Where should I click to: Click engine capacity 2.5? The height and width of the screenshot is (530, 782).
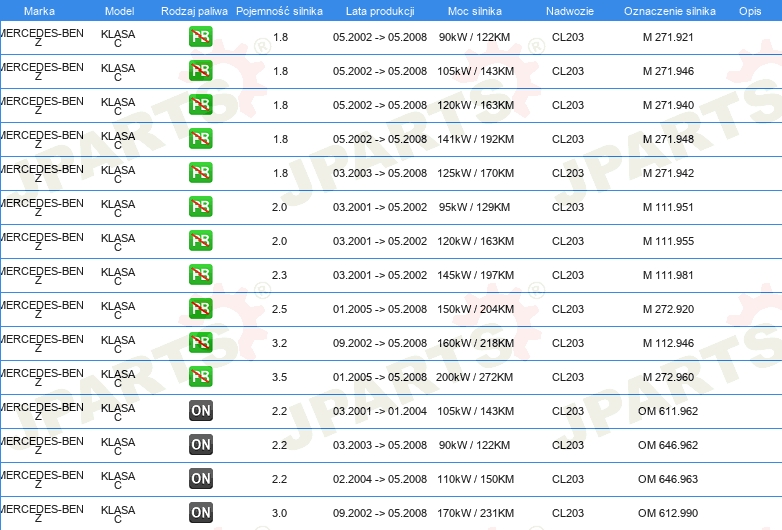pos(279,309)
